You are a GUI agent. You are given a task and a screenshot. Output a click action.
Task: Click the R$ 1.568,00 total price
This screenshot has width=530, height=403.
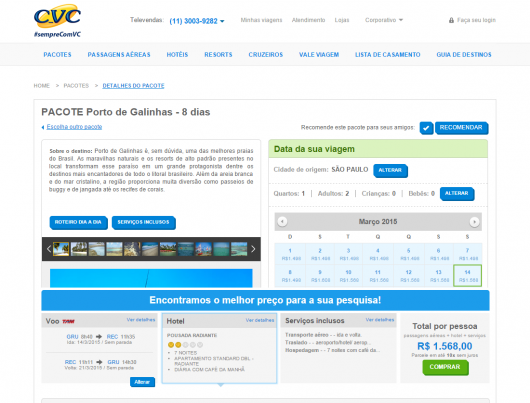[445, 346]
